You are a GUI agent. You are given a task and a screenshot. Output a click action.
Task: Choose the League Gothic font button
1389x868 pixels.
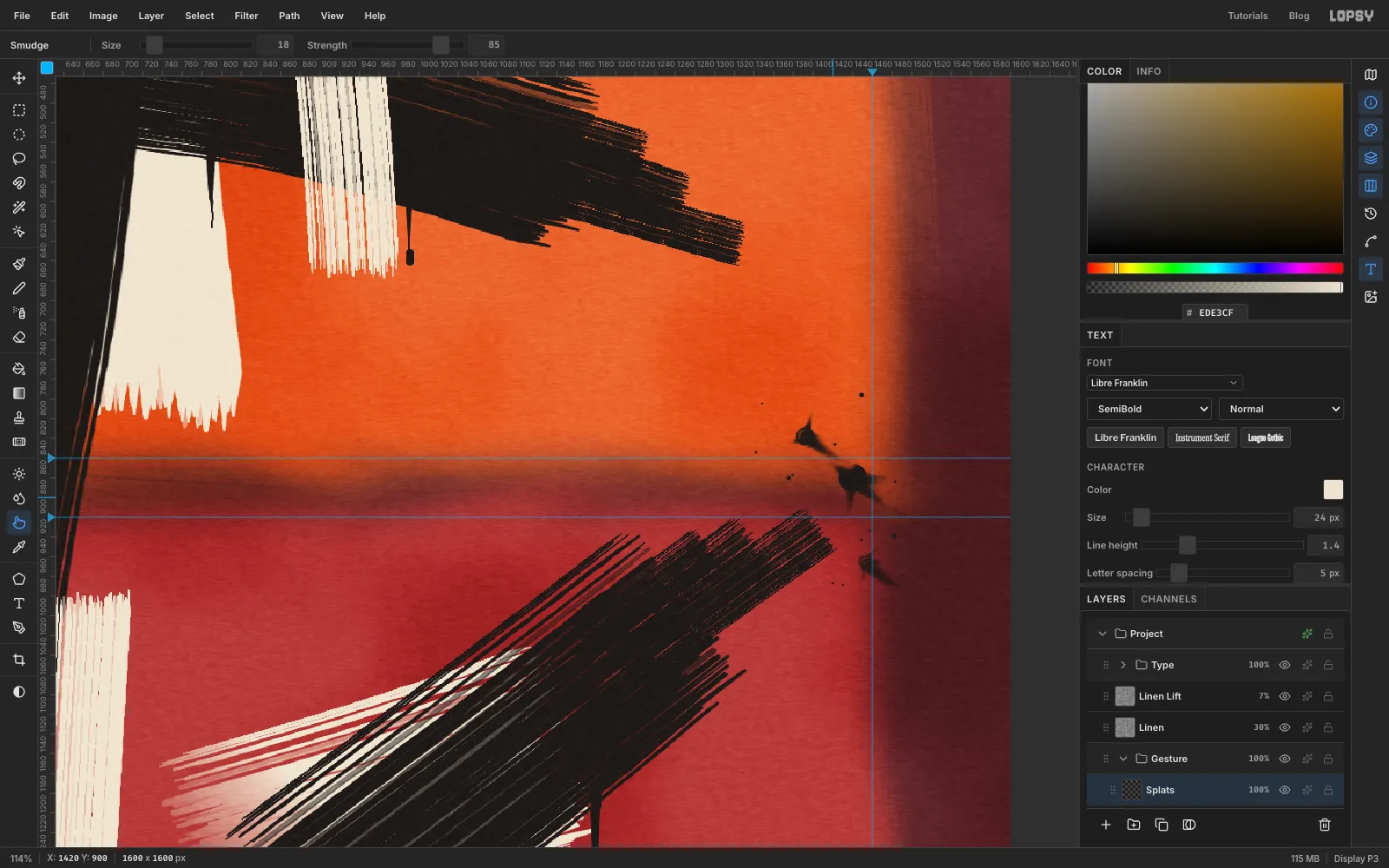1266,437
